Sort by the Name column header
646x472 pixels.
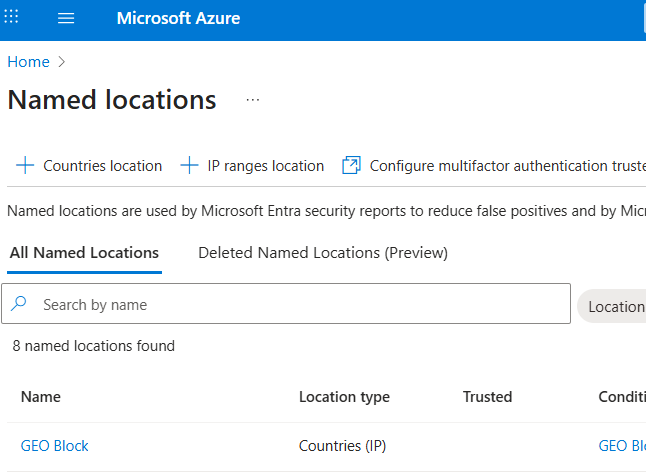tap(41, 397)
